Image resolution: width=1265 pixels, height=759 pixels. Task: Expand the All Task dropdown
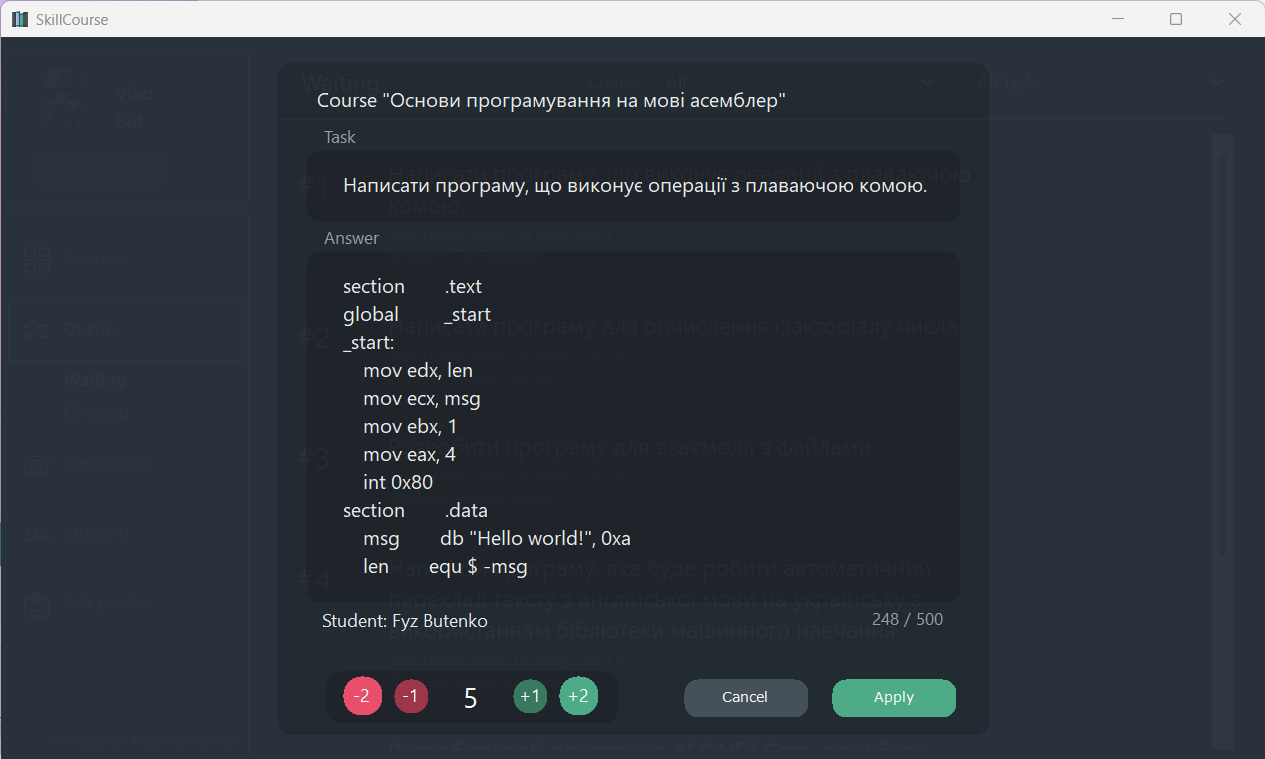[x=1100, y=82]
